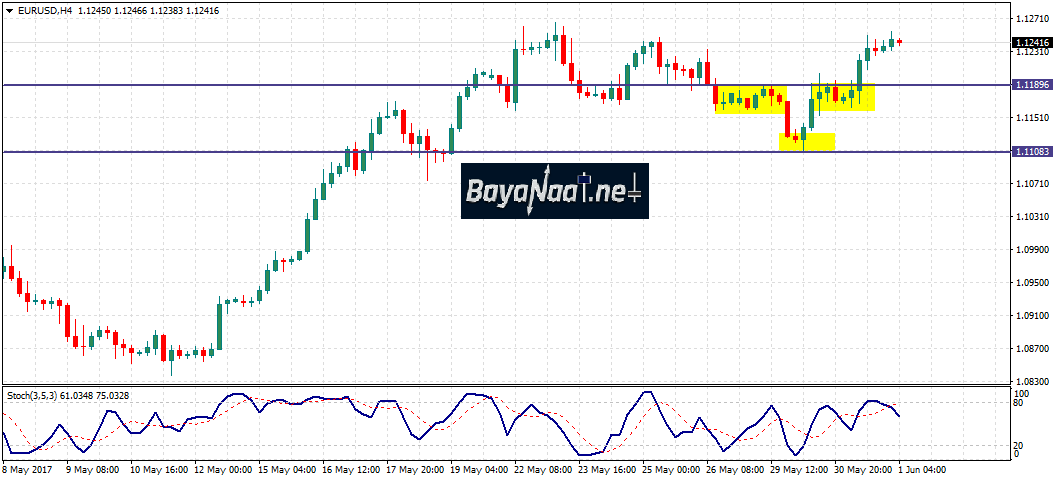Click the BayaNaat.net watermark logo
This screenshot has height=481, width=1053.
(x=554, y=191)
